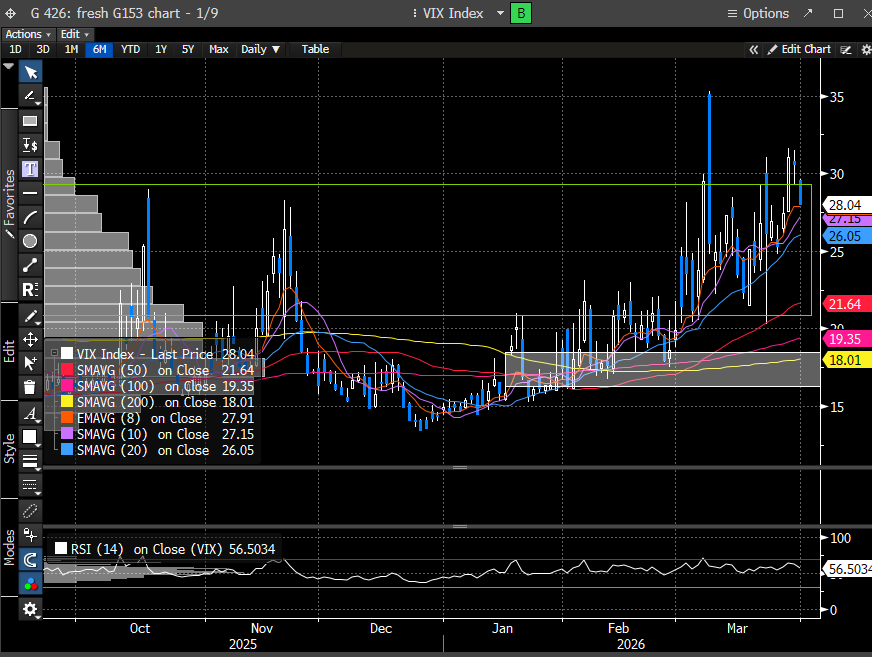Click the blue SMAVG (20) color swatch

(x=67, y=449)
